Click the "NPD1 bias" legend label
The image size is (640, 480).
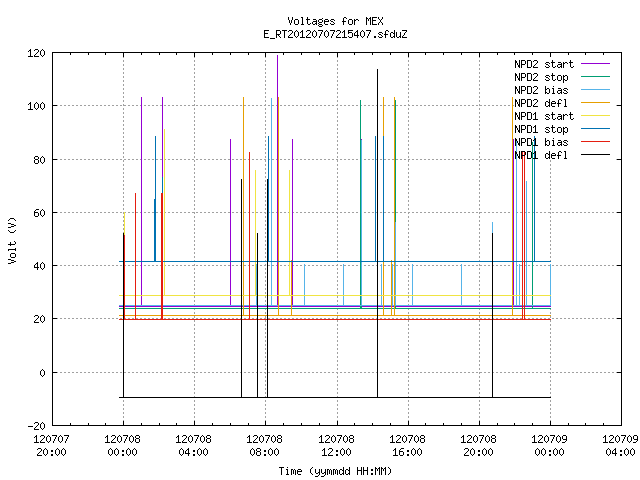pos(541,142)
